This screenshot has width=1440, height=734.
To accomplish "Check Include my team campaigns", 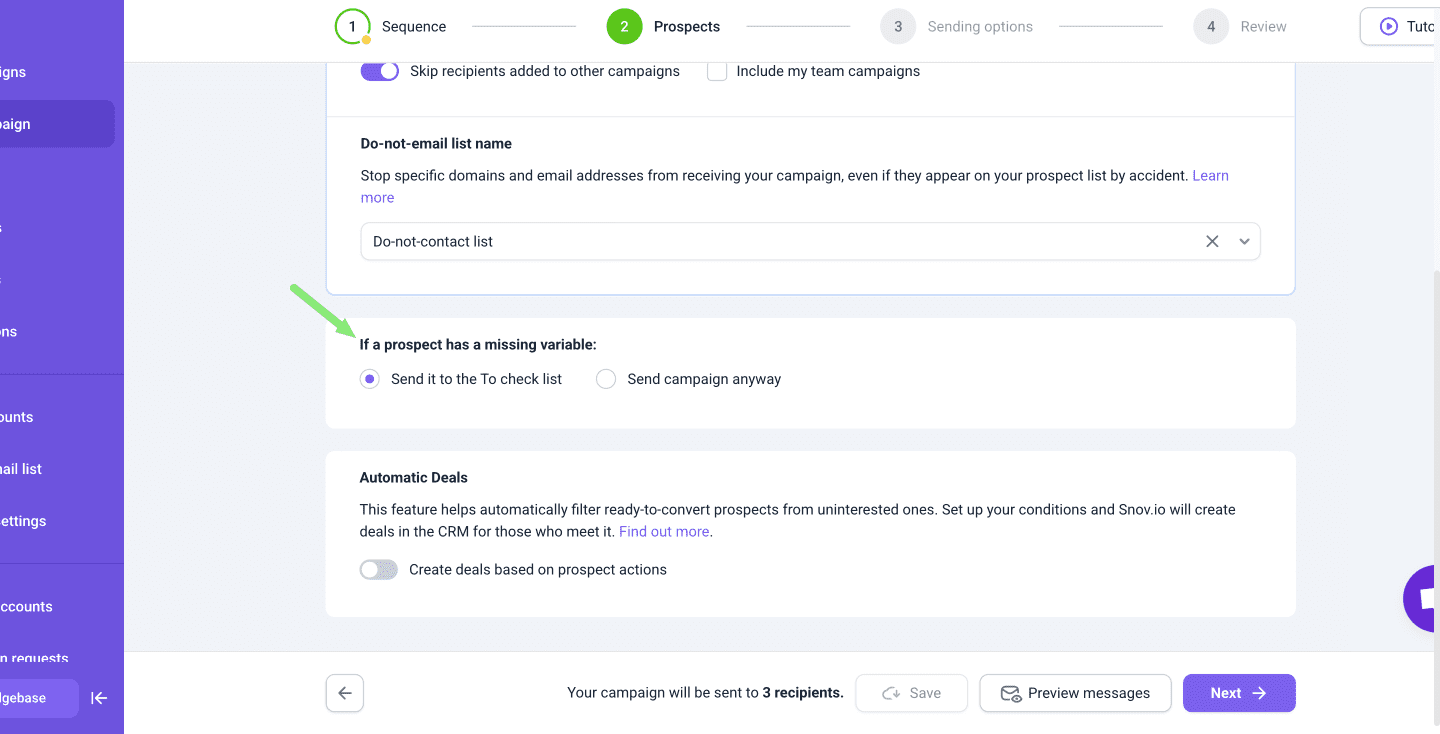I will (717, 71).
